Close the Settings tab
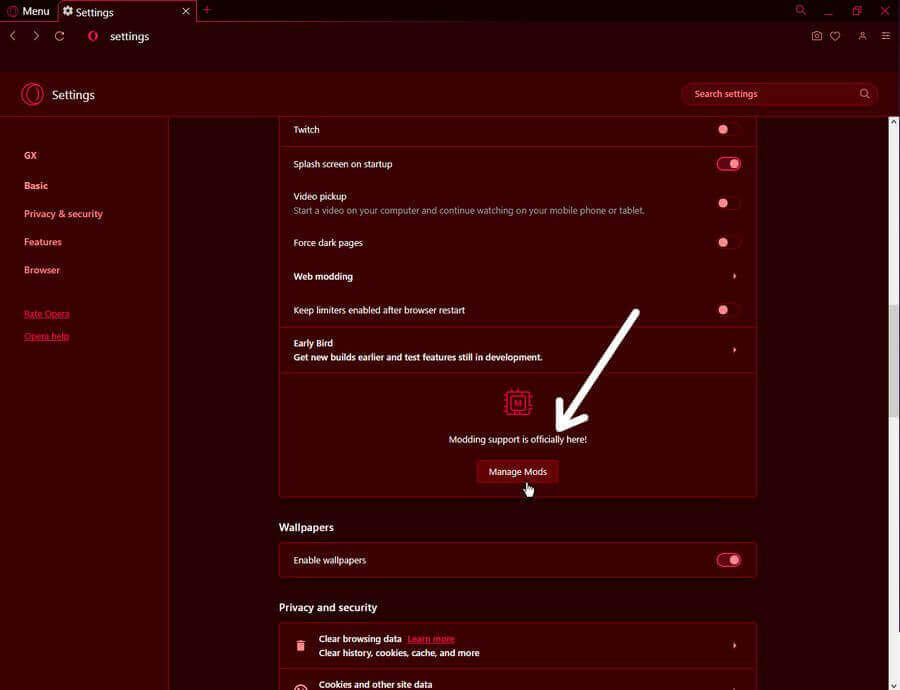This screenshot has height=690, width=900. click(x=185, y=11)
